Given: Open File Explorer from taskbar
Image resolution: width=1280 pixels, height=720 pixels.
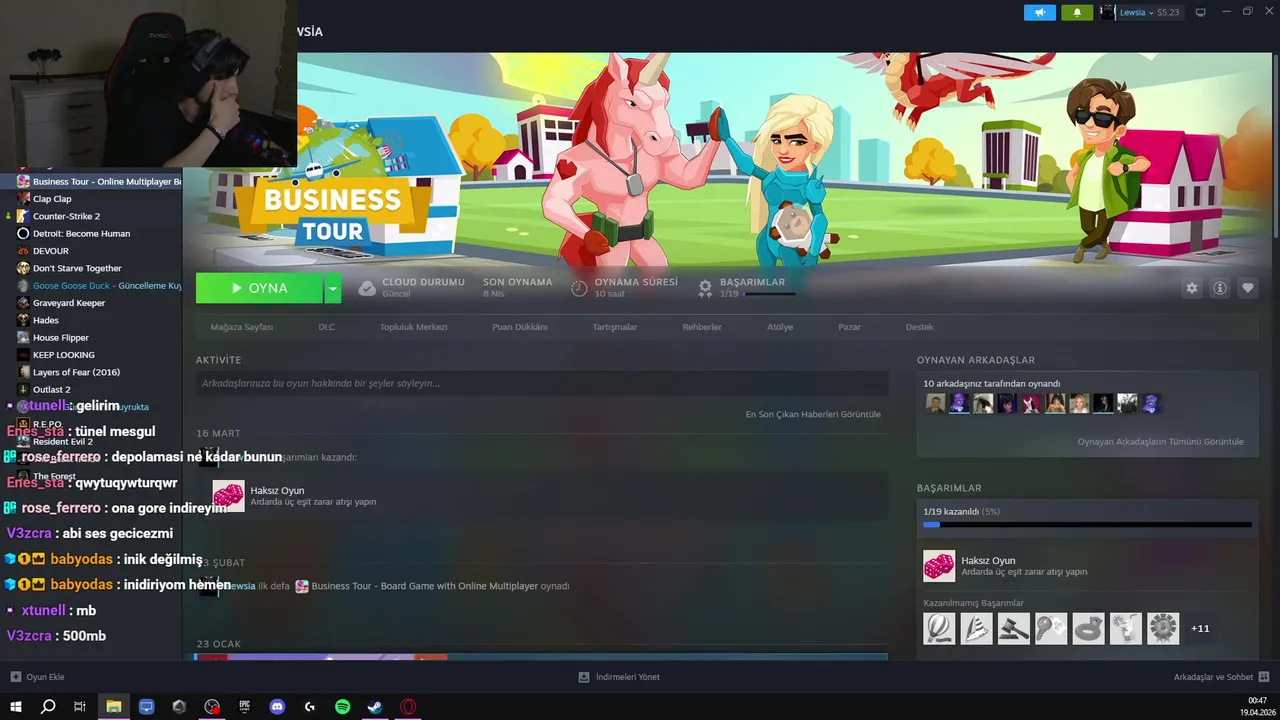Looking at the screenshot, I should tap(114, 707).
